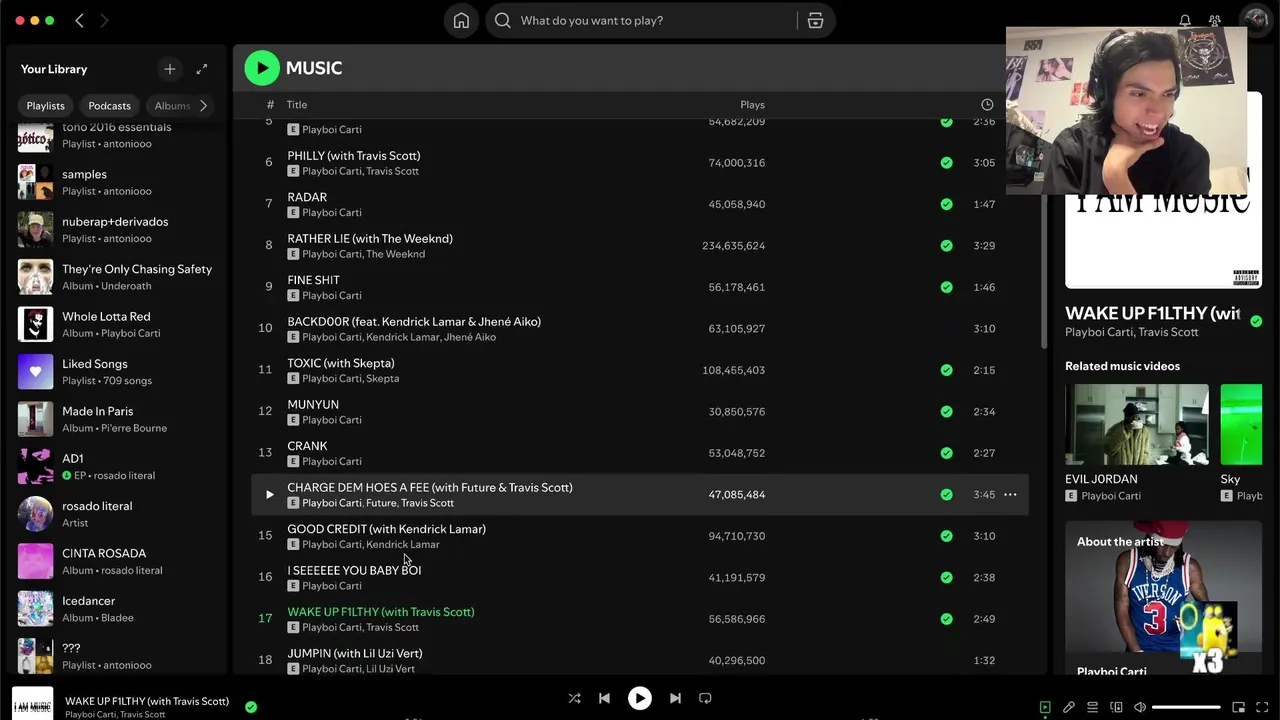Viewport: 1280px width, 720px height.
Task: Select track MUNYUN
Action: [x=640, y=411]
